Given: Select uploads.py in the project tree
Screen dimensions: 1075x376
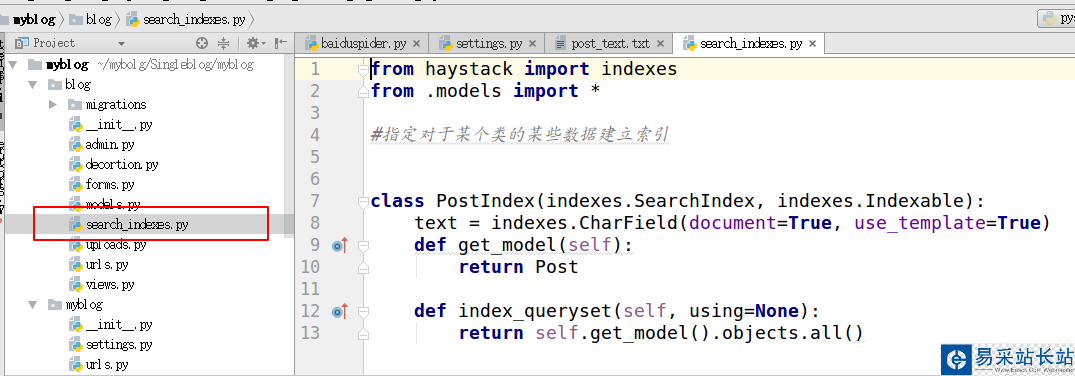Looking at the screenshot, I should click(116, 244).
